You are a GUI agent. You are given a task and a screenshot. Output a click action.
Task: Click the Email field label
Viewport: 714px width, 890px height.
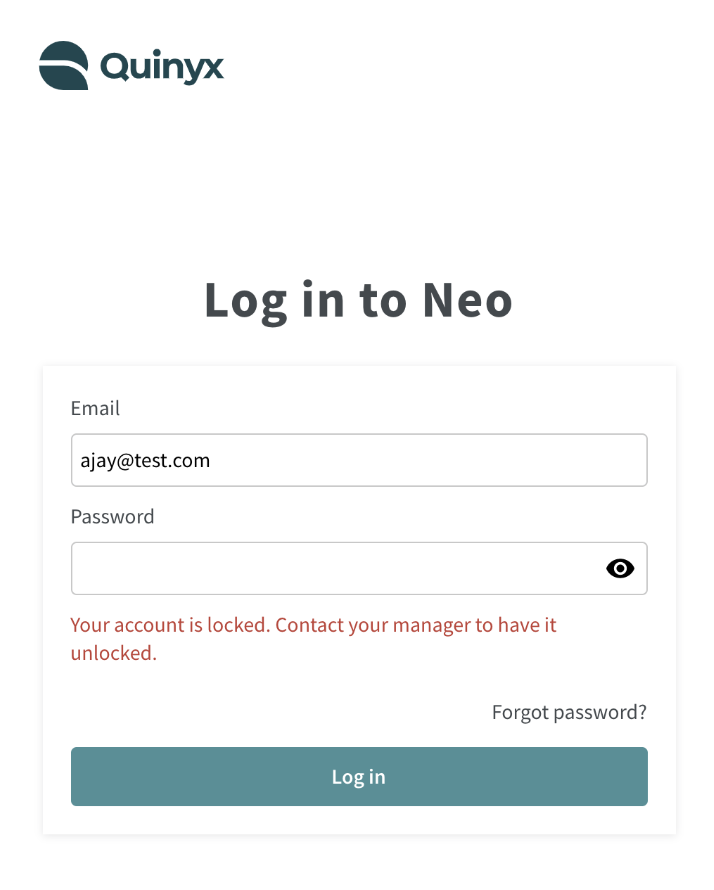pos(95,408)
